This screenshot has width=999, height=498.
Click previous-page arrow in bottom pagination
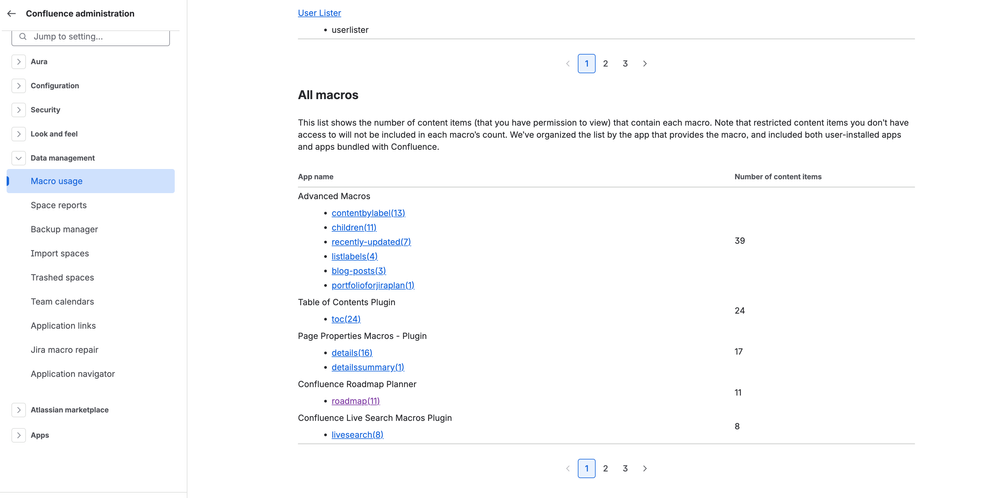pos(568,469)
